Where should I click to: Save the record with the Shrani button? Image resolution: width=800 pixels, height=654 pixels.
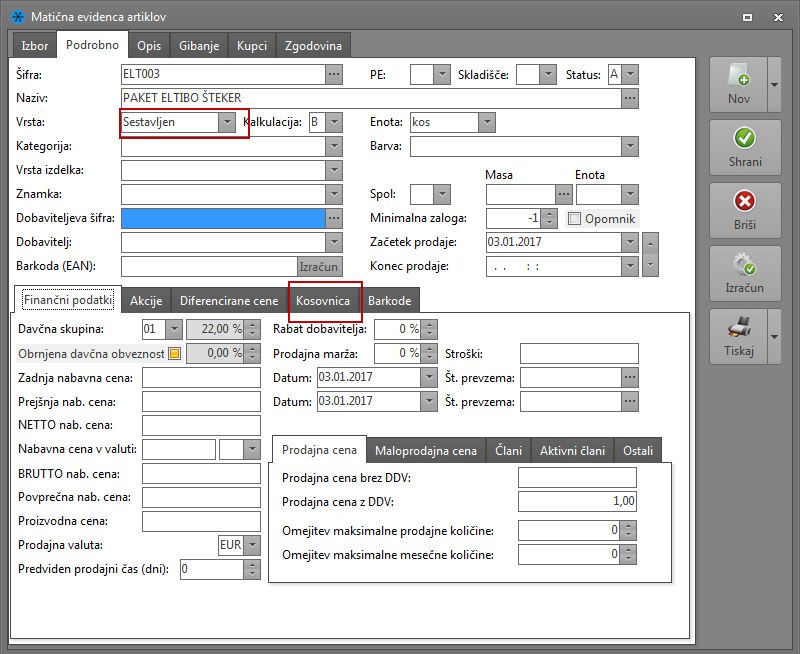(745, 147)
